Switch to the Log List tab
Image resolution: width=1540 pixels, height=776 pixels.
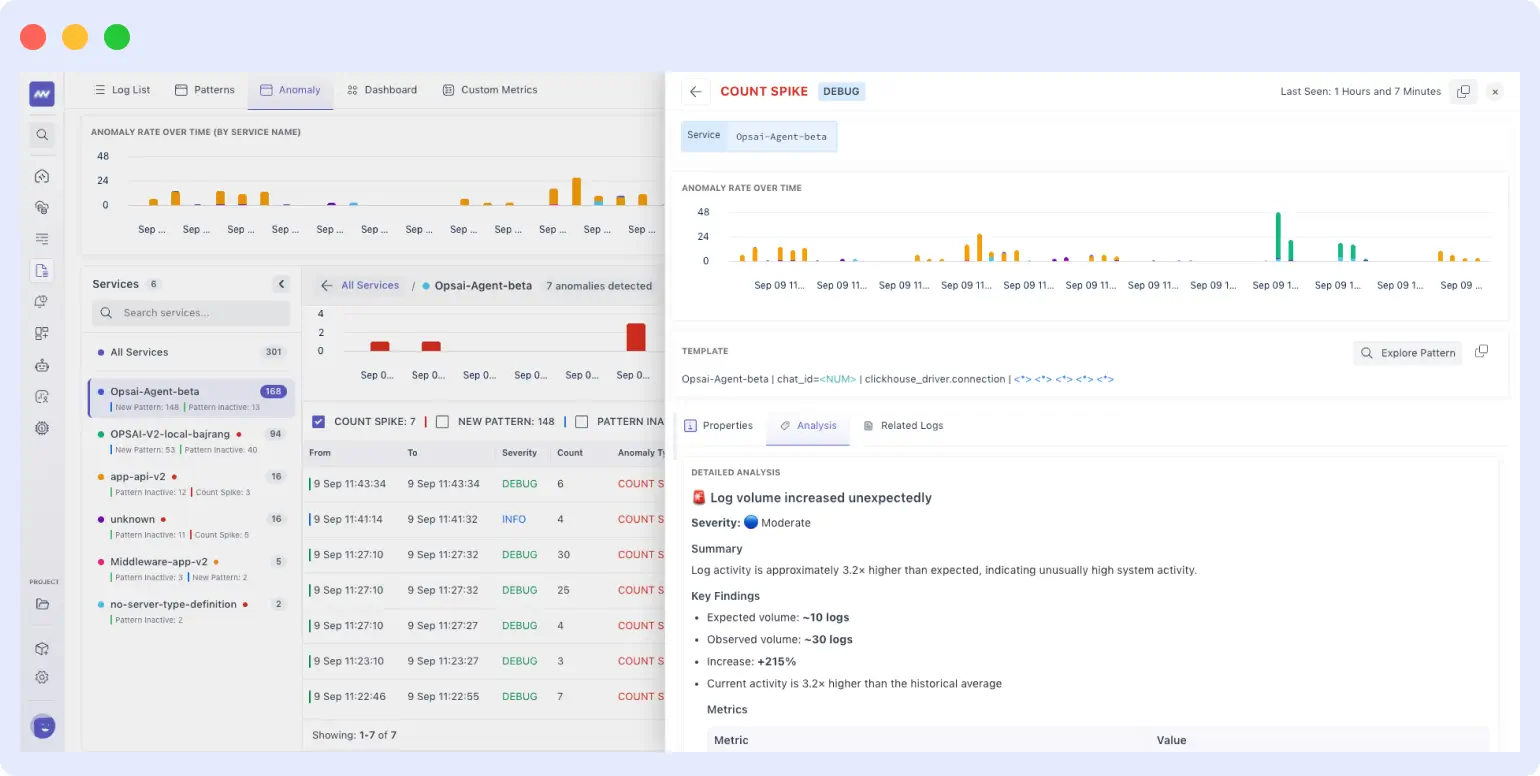click(122, 90)
